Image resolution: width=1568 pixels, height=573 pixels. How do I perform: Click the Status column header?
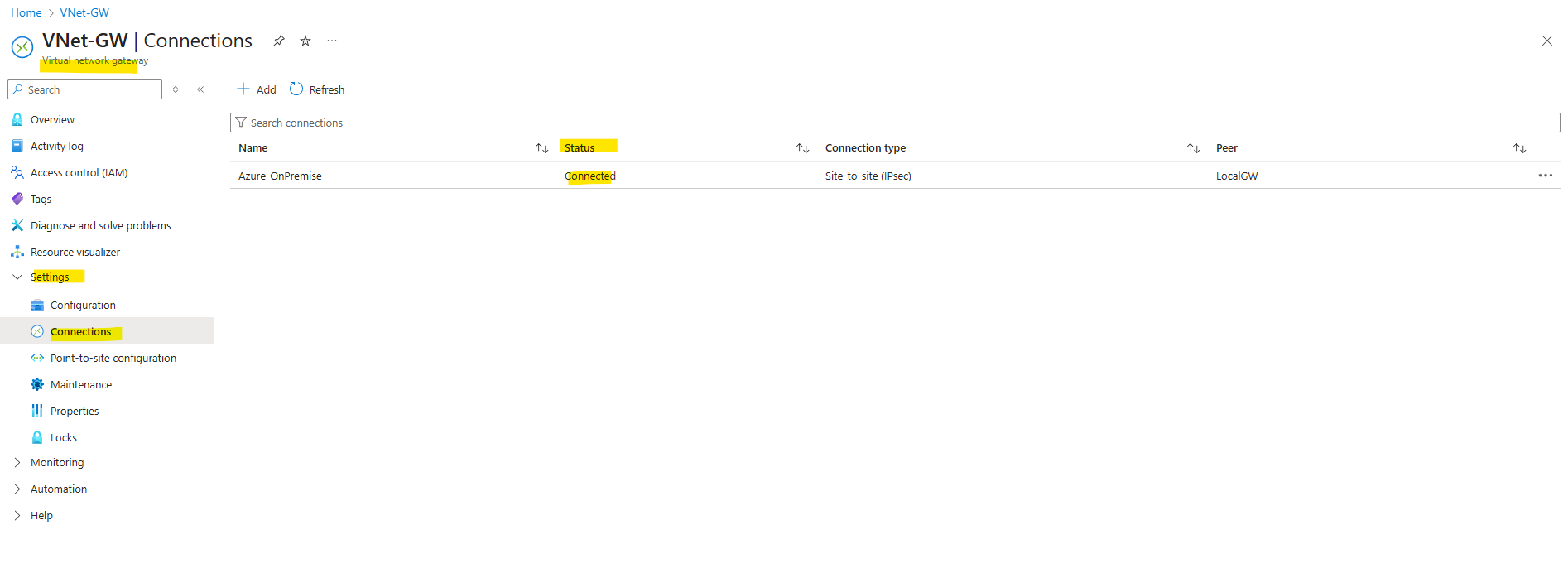580,148
